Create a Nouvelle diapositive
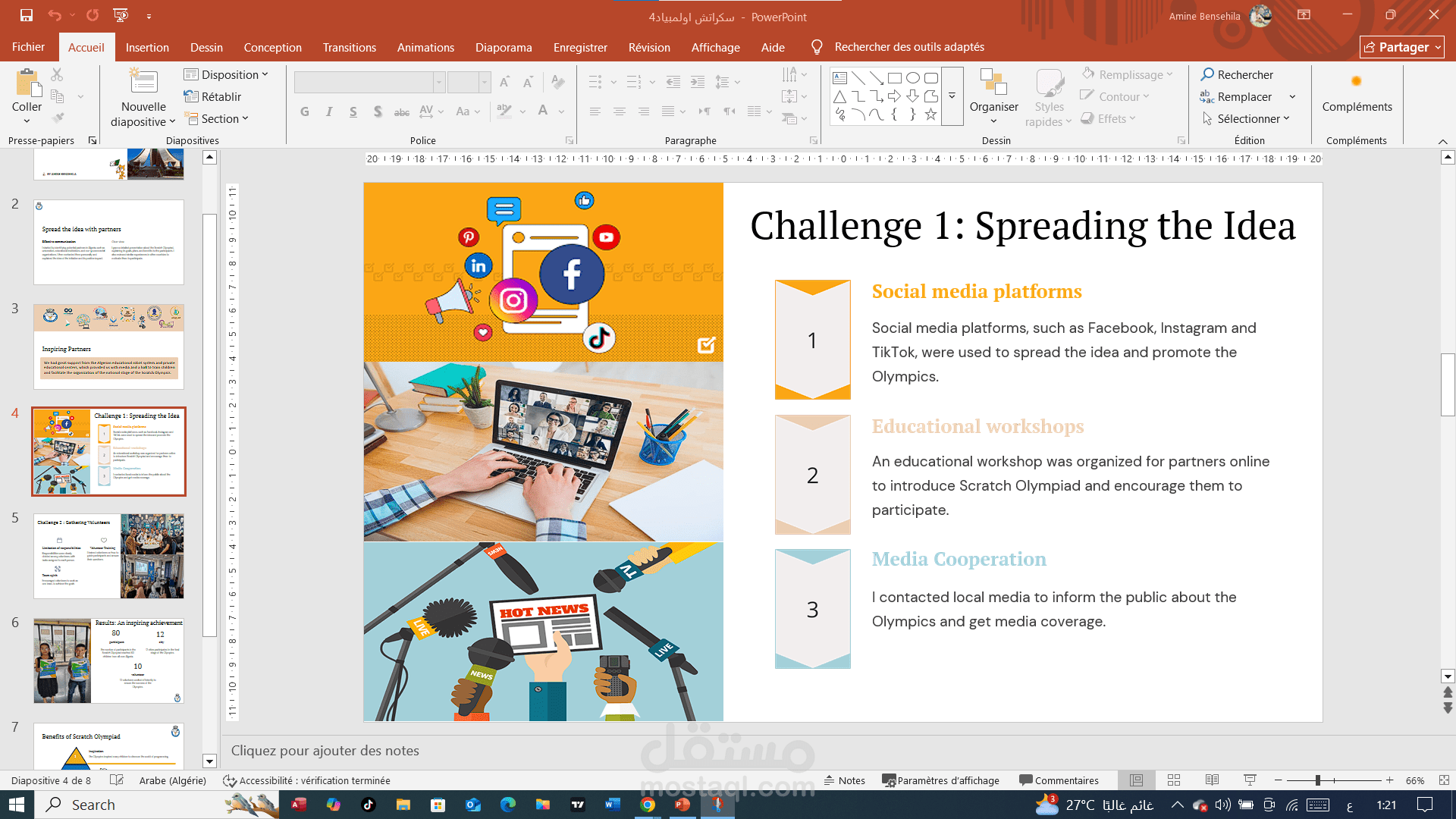The height and width of the screenshot is (819, 1456). 143,97
